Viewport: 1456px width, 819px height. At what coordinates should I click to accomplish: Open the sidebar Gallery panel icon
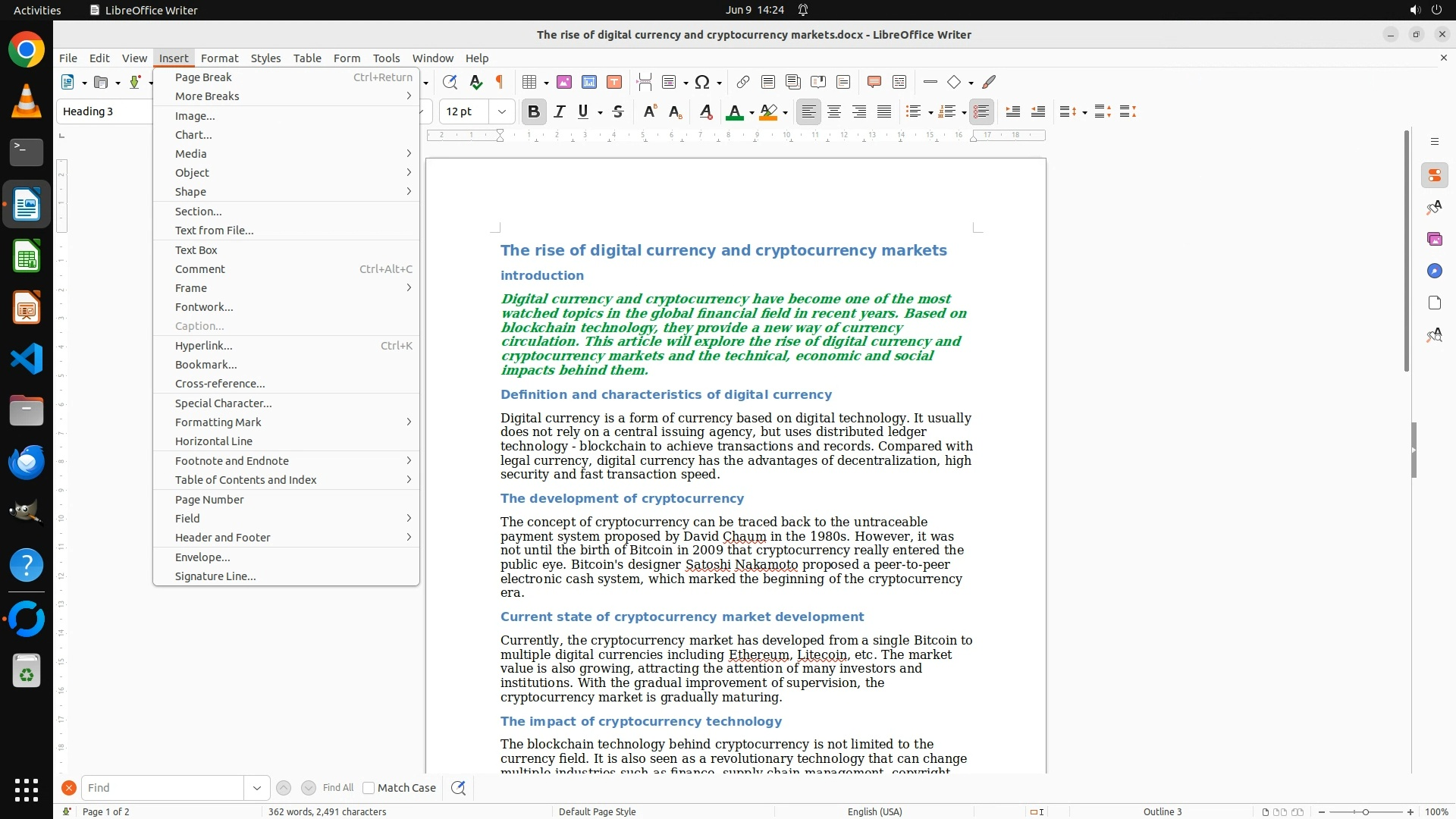(1434, 240)
